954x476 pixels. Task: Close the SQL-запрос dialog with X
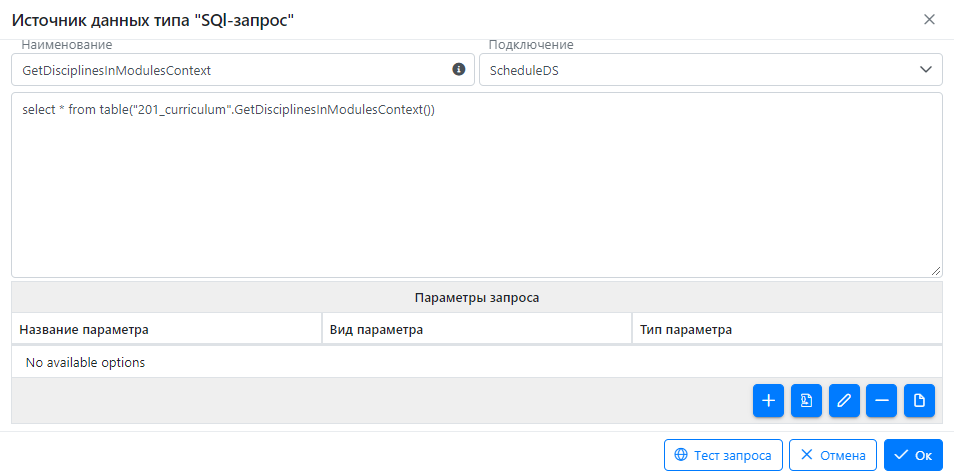click(x=929, y=19)
